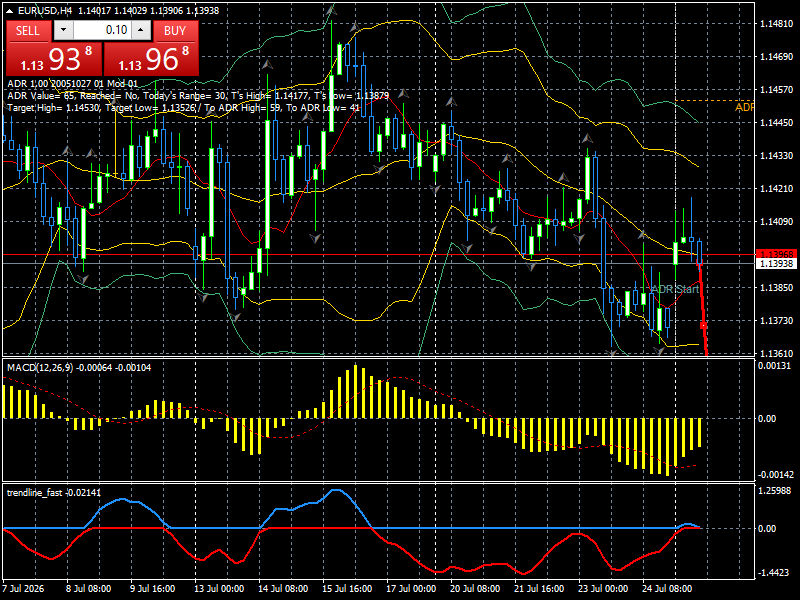This screenshot has width=800, height=600.
Task: Click the 14 Jul 08:00 time label
Action: tap(283, 588)
